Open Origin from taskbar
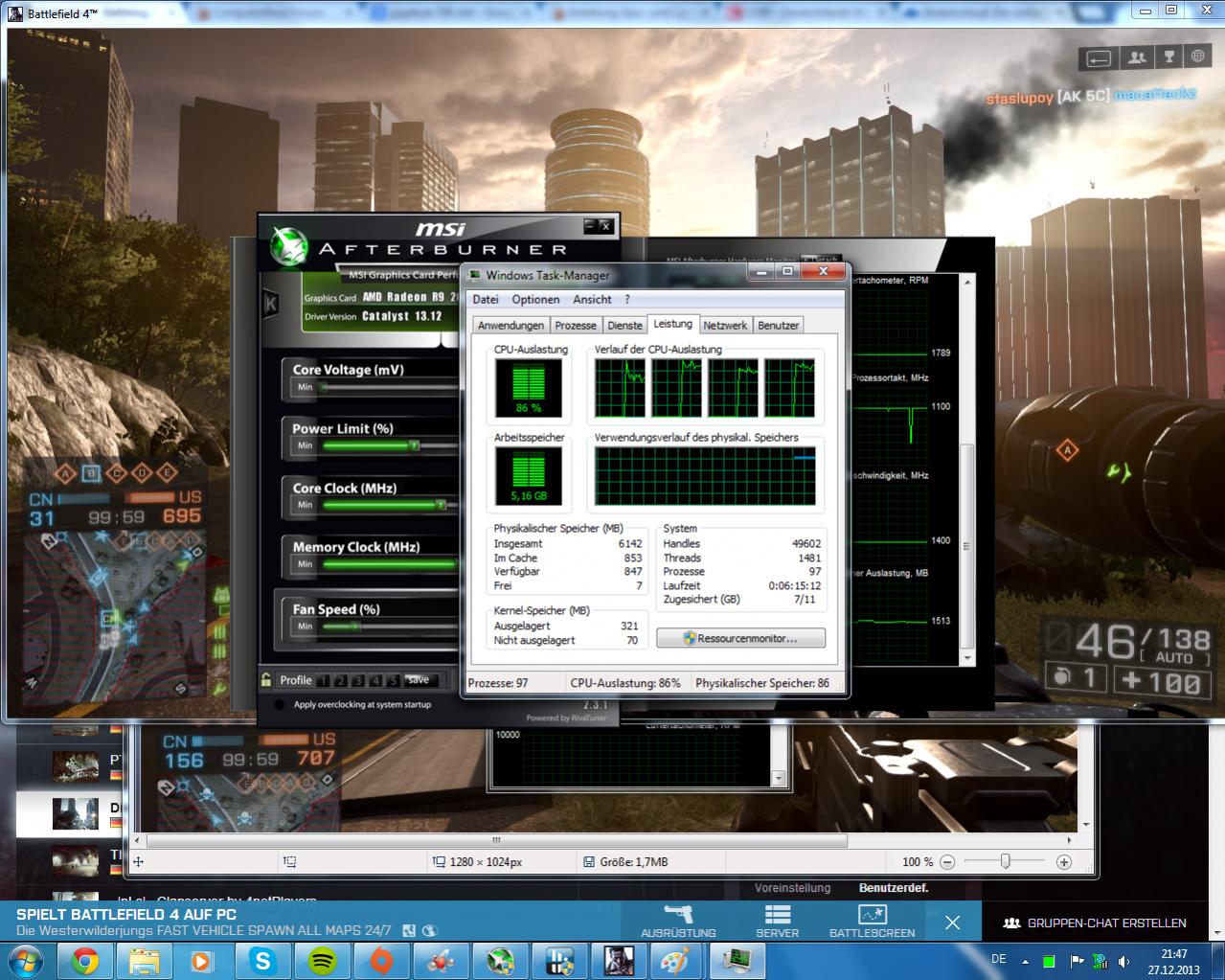 [381, 960]
